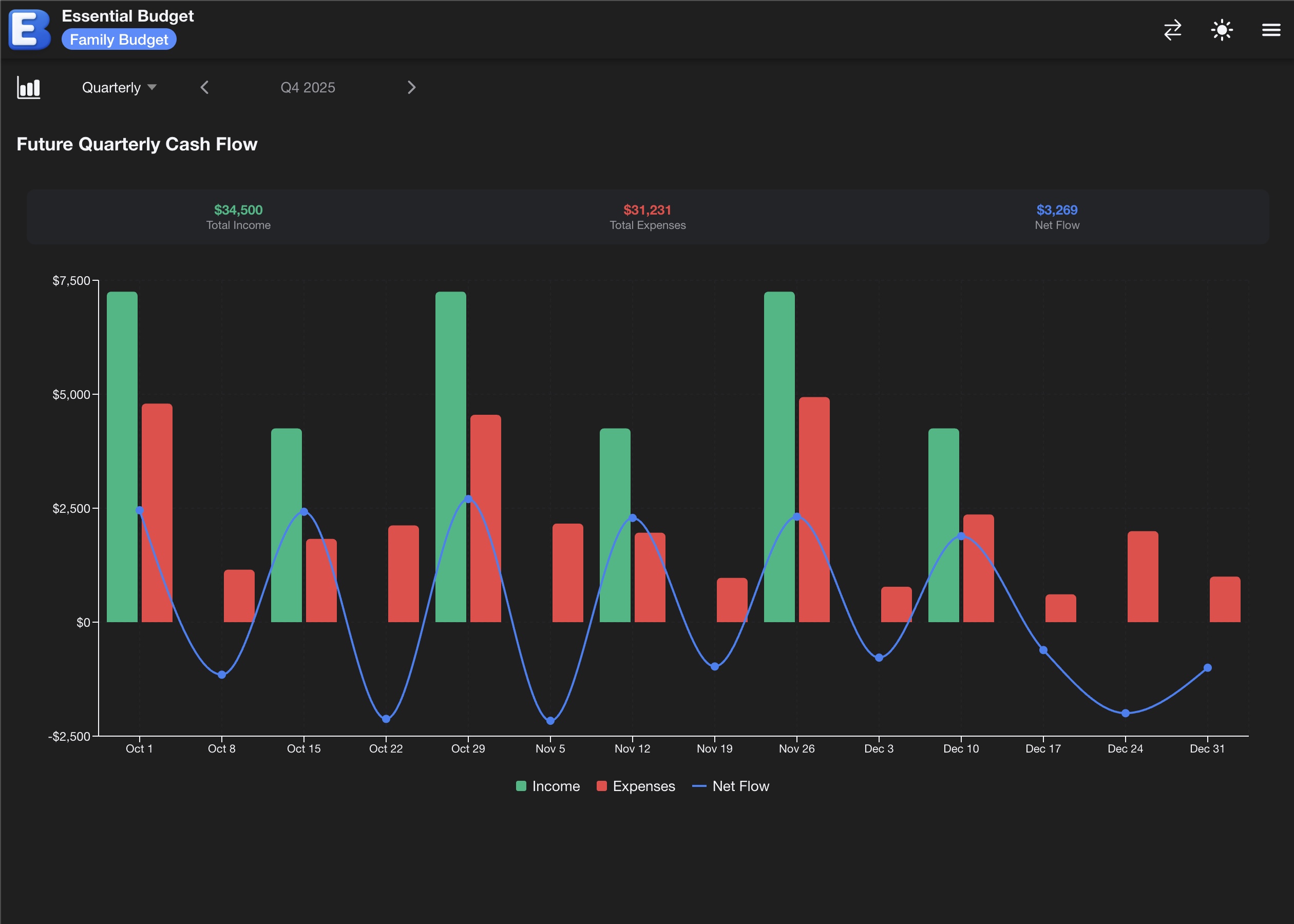Image resolution: width=1294 pixels, height=924 pixels.
Task: Click the Essential Budget app logo
Action: pyautogui.click(x=30, y=29)
